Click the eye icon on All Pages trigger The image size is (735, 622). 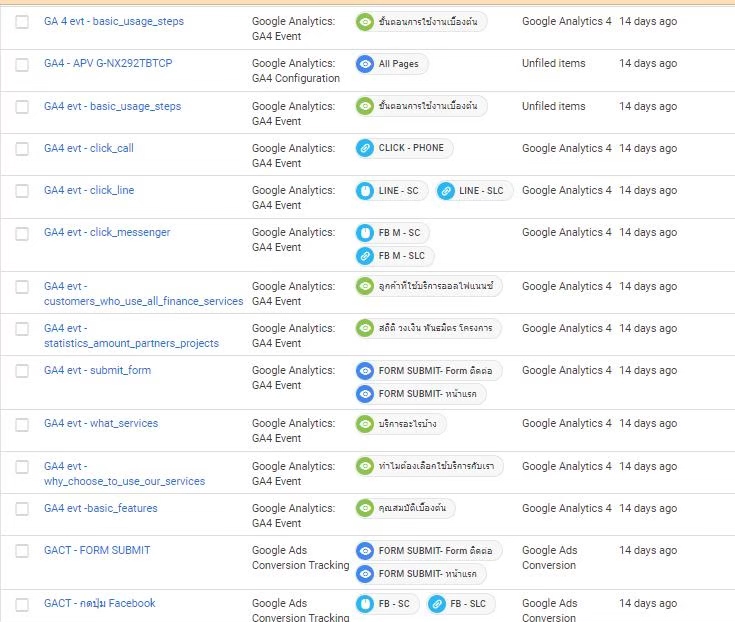(x=366, y=64)
